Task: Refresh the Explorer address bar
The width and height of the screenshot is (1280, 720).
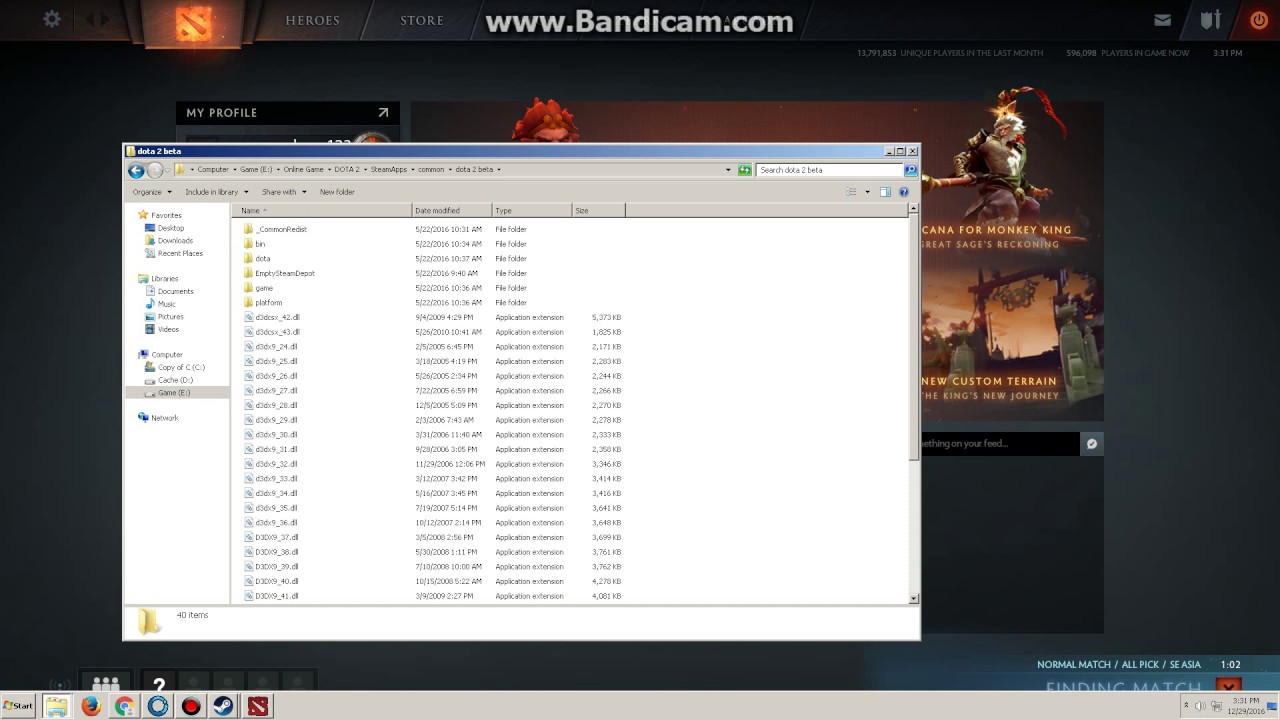Action: pyautogui.click(x=744, y=170)
